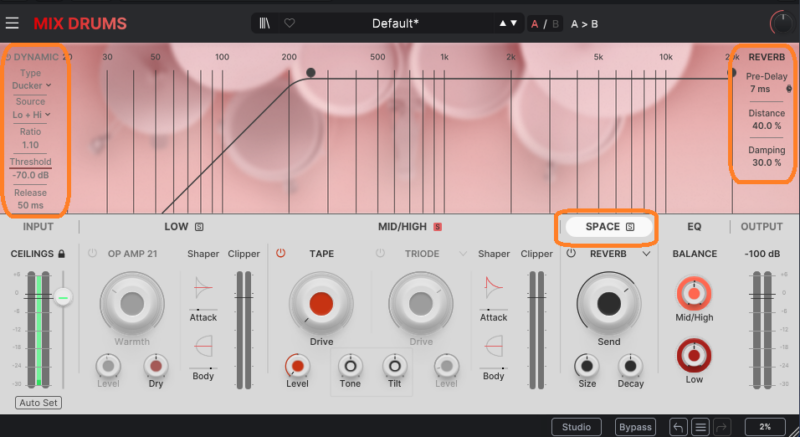Switch to the EQ tab
800x437 pixels.
(x=694, y=227)
